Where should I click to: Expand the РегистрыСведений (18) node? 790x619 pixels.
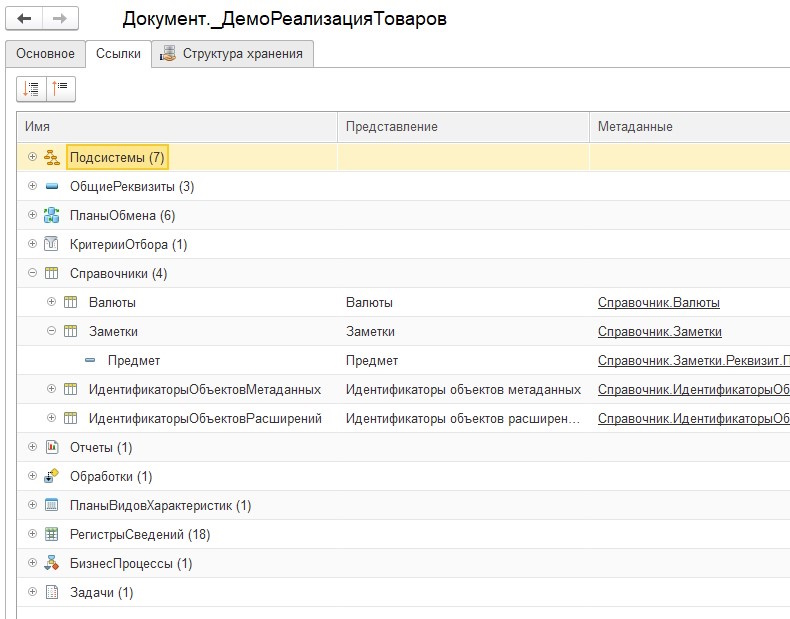pyautogui.click(x=32, y=533)
